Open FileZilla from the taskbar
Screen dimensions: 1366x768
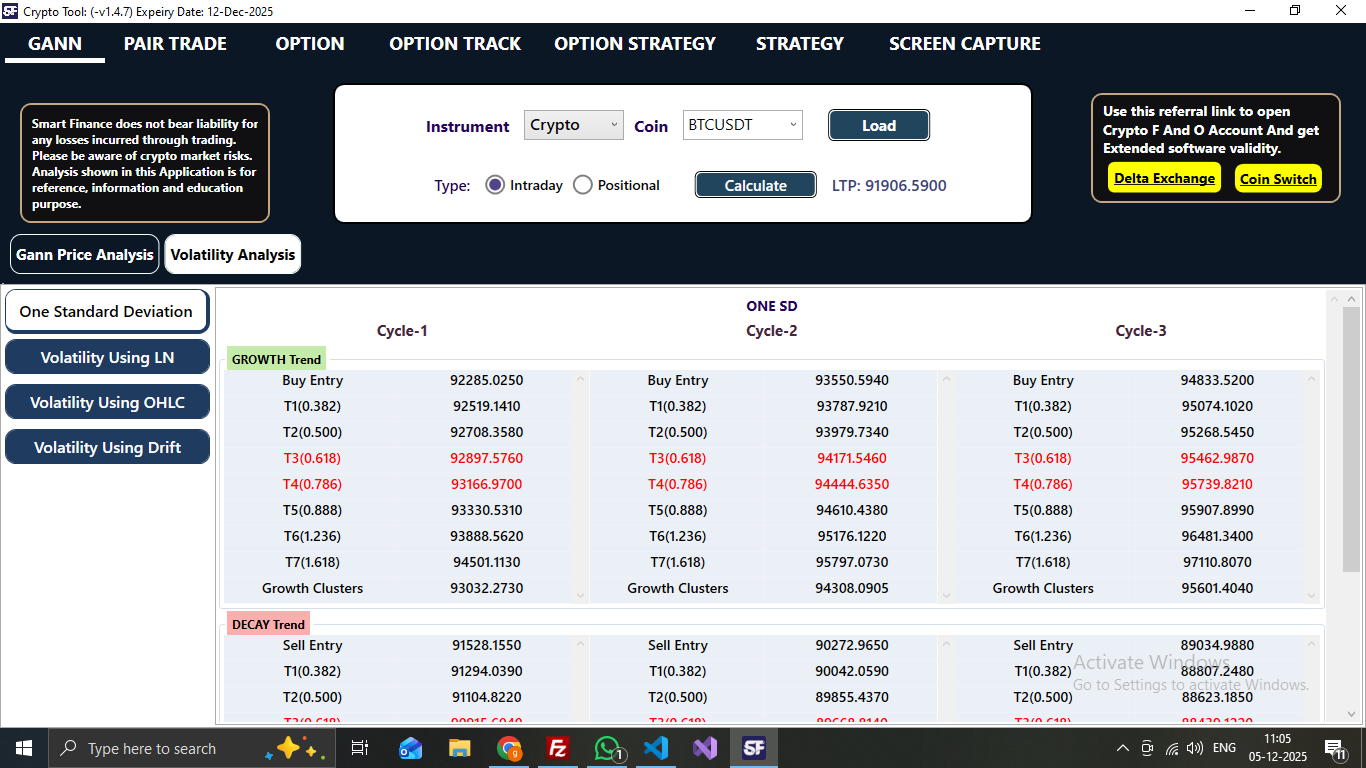pyautogui.click(x=557, y=747)
